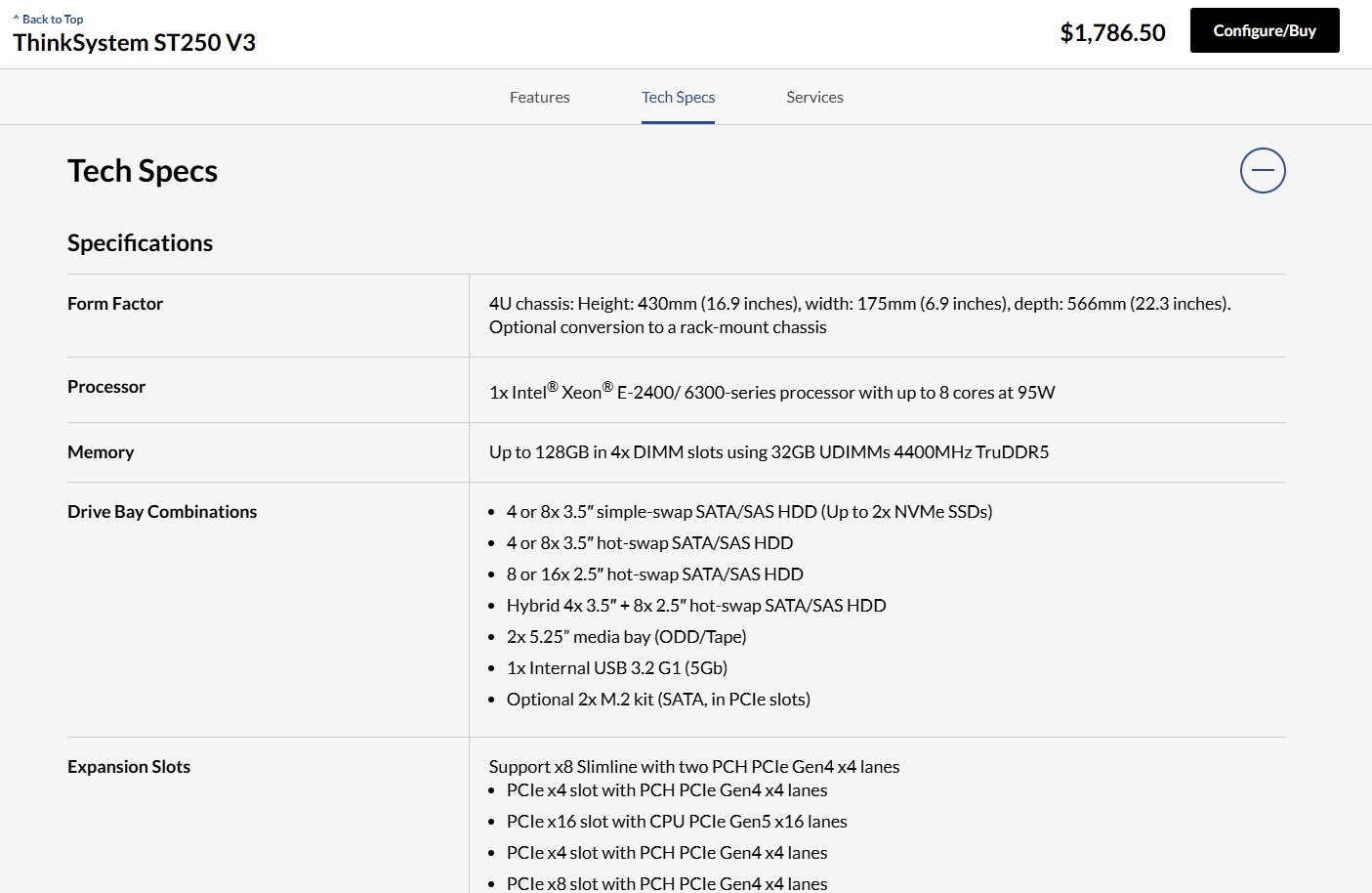This screenshot has height=893, width=1372.
Task: Click the Expansion Slots row label
Action: [x=129, y=767]
